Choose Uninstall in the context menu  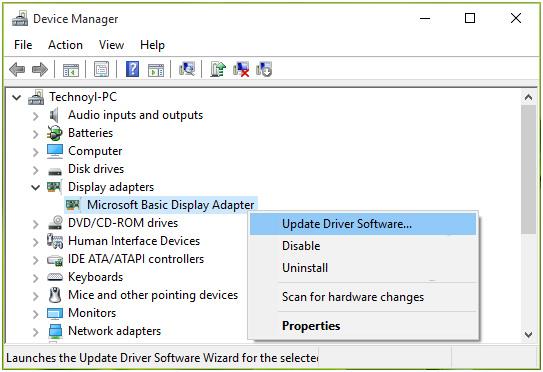click(363, 268)
